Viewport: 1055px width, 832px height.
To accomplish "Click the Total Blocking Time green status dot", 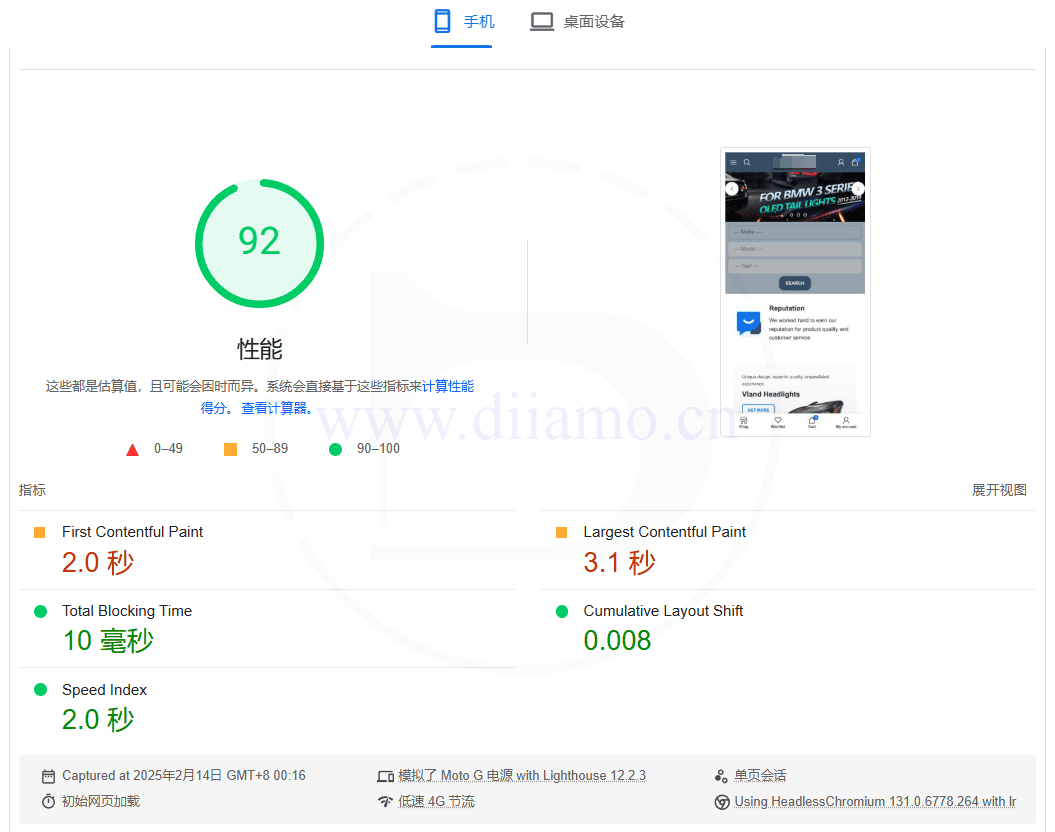I will (41, 611).
